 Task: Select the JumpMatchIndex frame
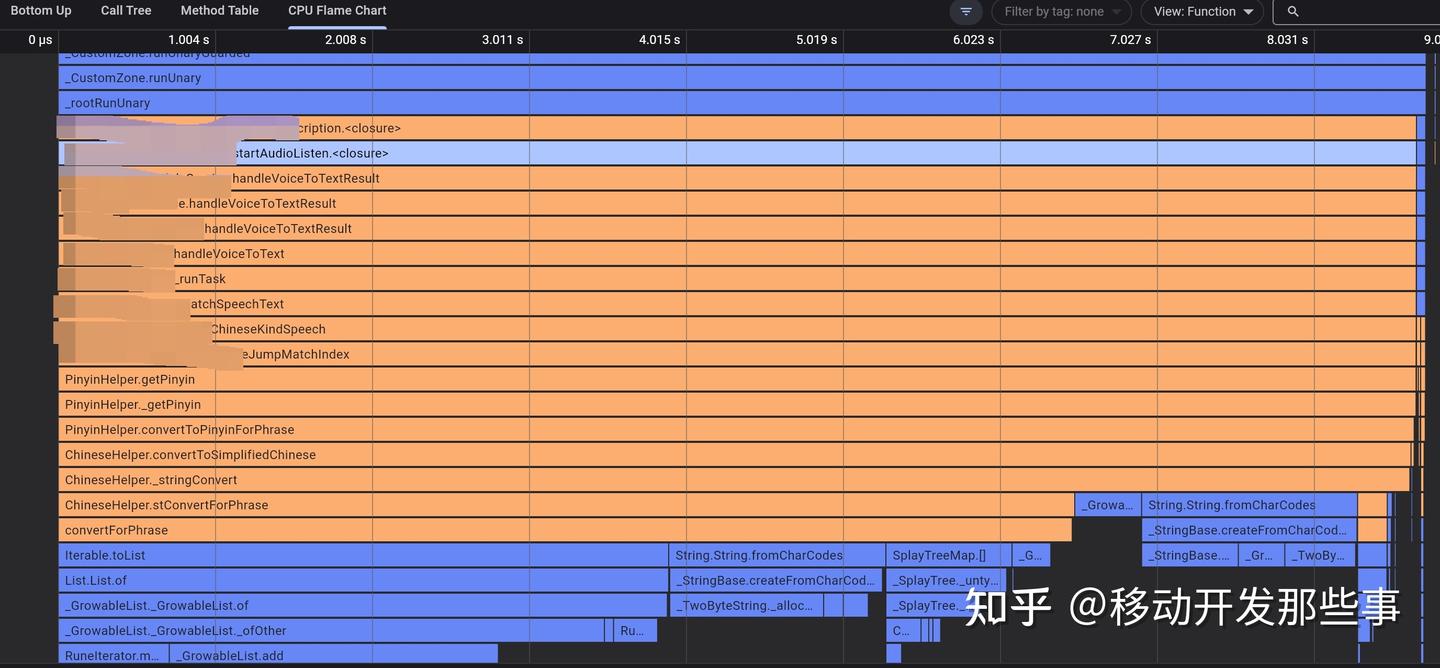pos(737,354)
